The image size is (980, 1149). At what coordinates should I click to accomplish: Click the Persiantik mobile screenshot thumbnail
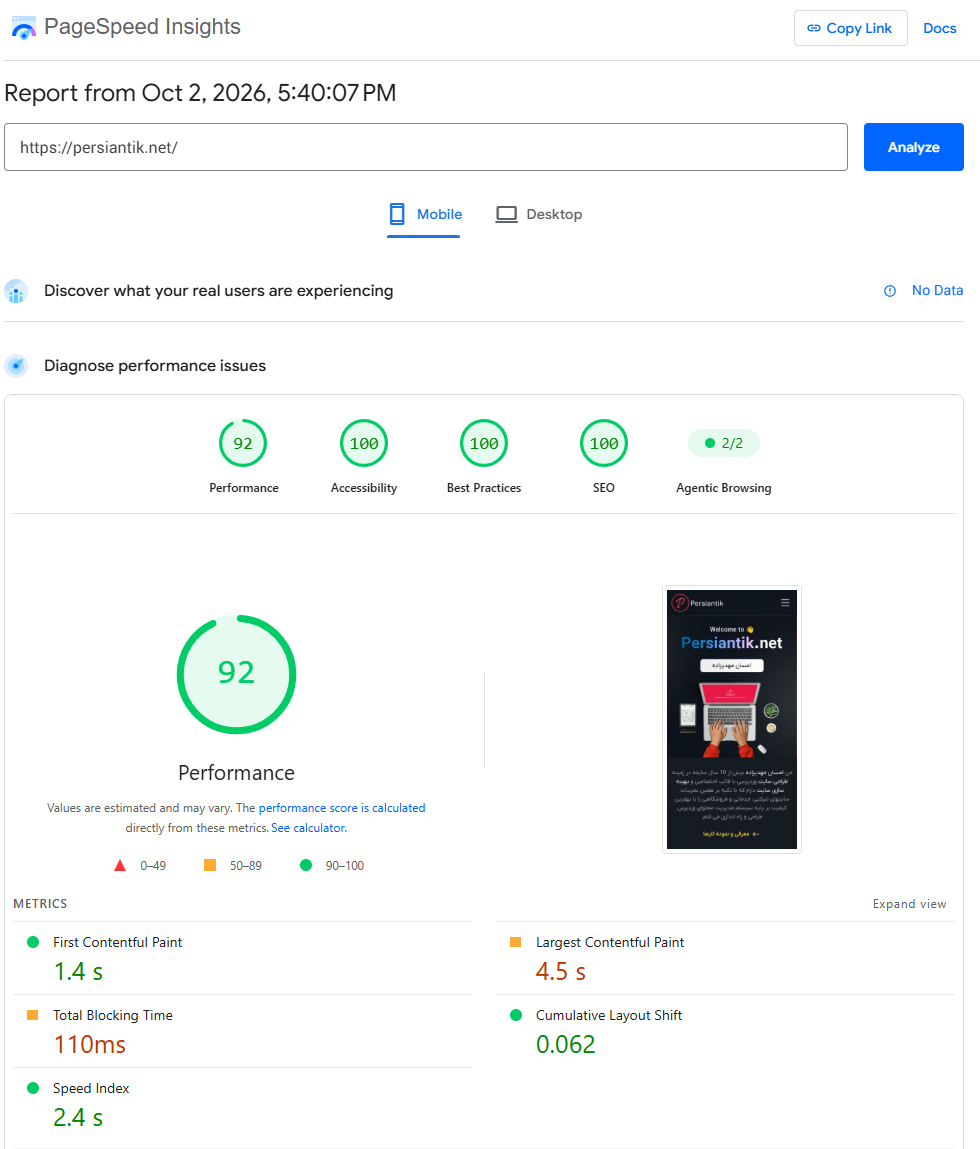732,720
